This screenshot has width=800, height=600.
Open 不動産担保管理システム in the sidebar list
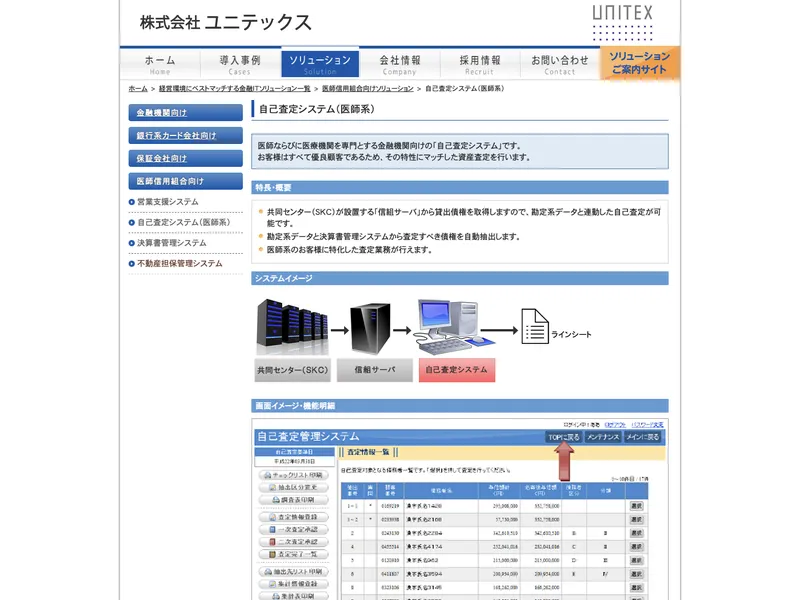[180, 264]
